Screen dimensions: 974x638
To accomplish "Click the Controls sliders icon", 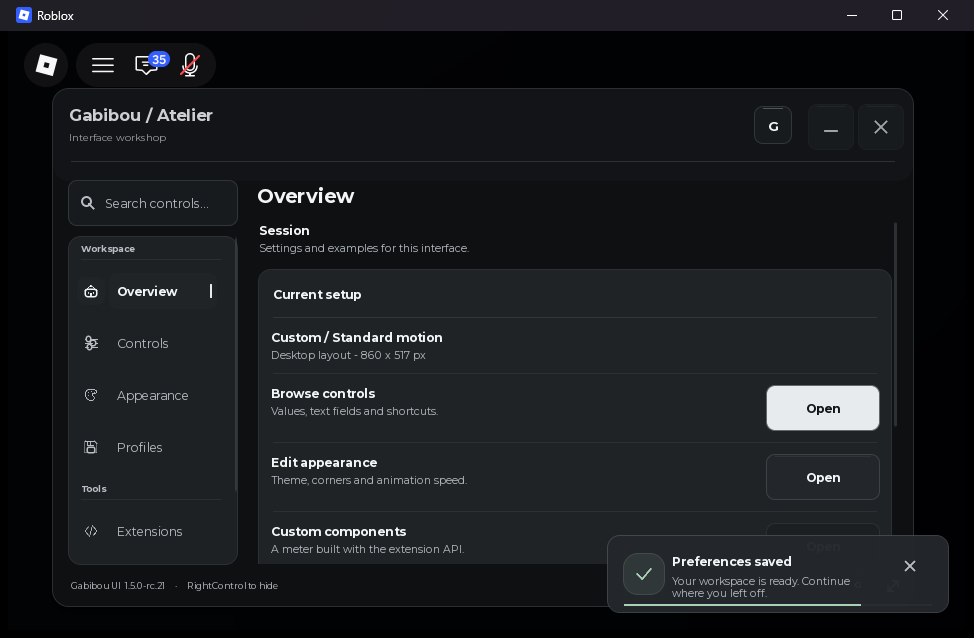I will point(91,343).
